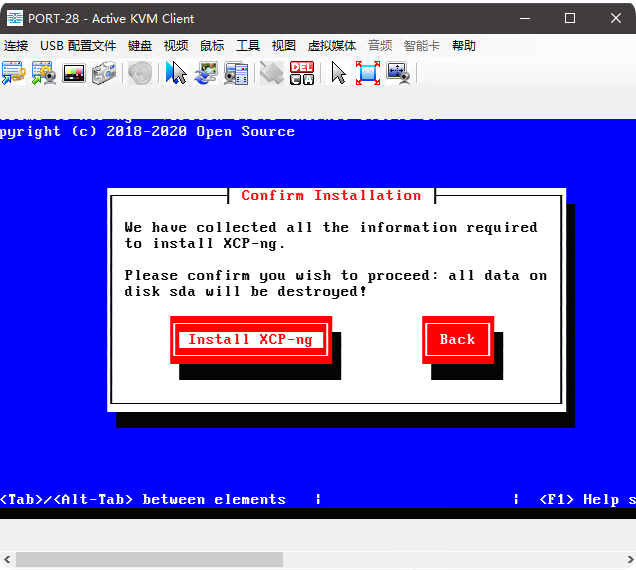Image resolution: width=636 pixels, height=570 pixels.
Task: Click the scrollbar left arrow
Action: pos(7,559)
